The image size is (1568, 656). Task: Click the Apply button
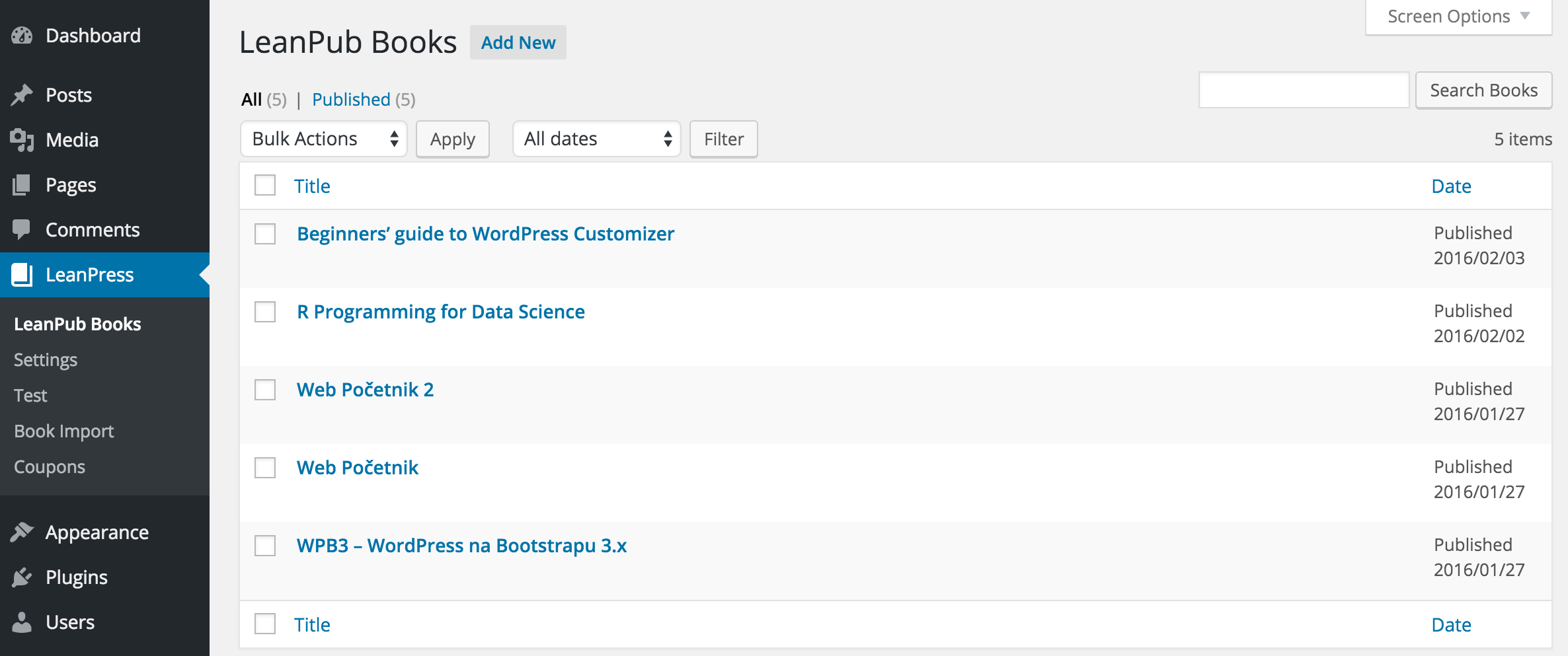coord(453,139)
